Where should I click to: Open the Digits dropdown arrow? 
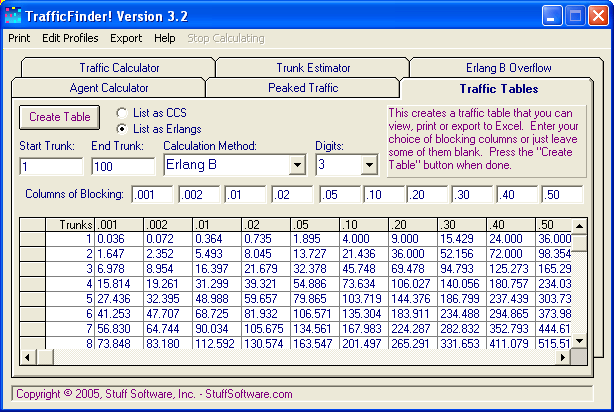click(x=369, y=165)
